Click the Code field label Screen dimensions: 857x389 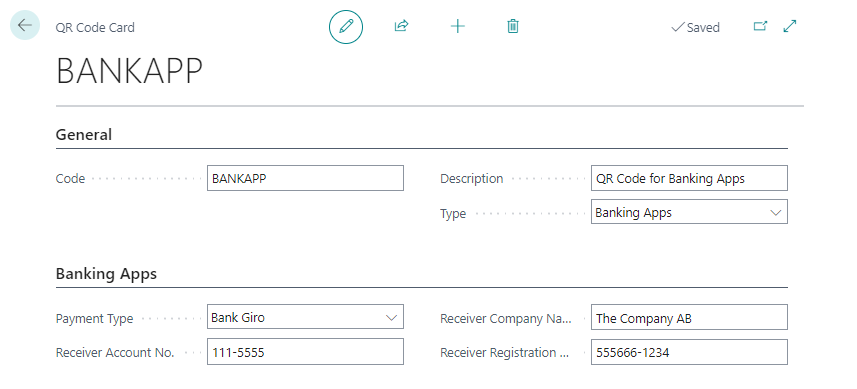71,179
